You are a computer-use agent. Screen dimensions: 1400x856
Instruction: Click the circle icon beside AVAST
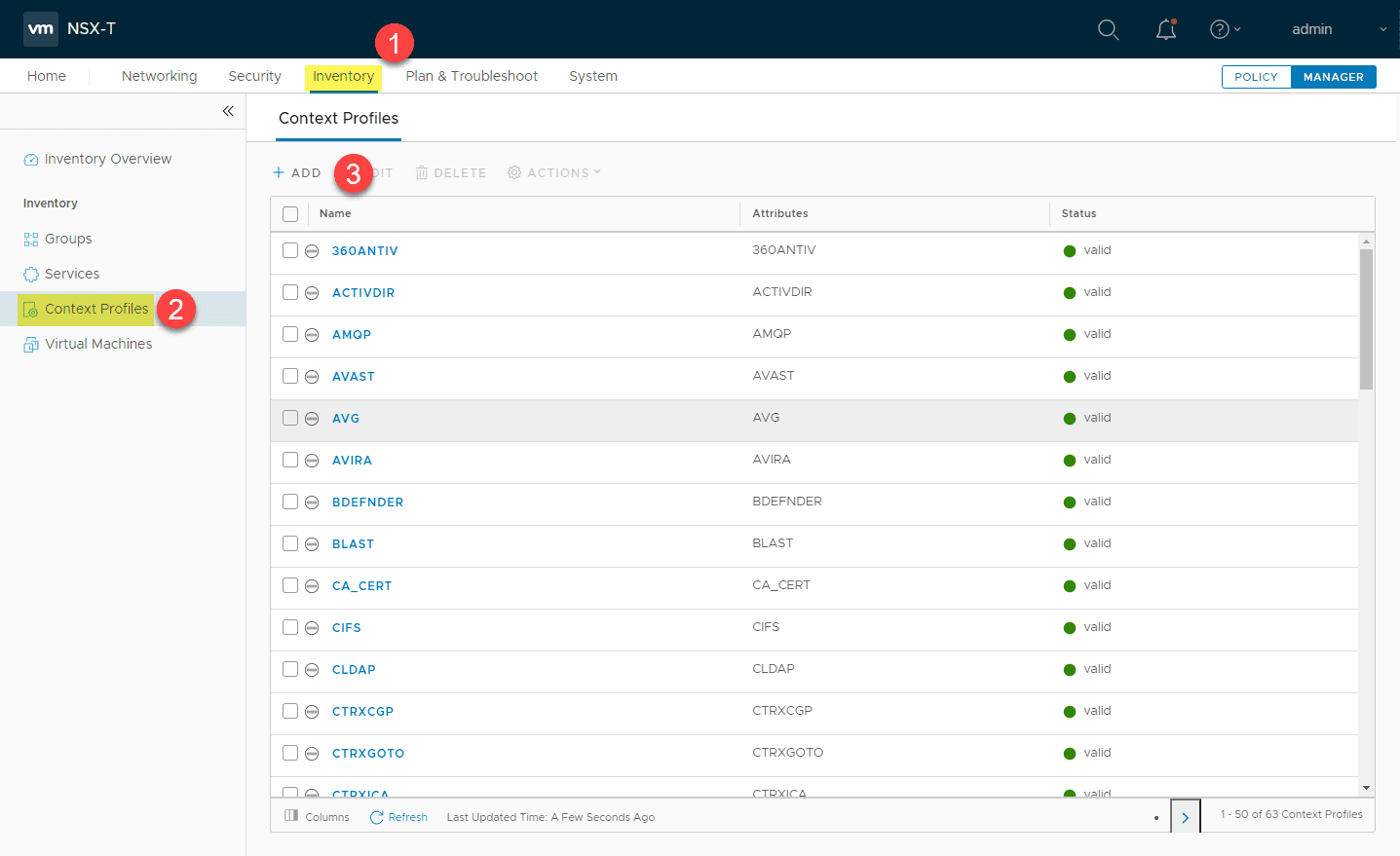coord(312,377)
